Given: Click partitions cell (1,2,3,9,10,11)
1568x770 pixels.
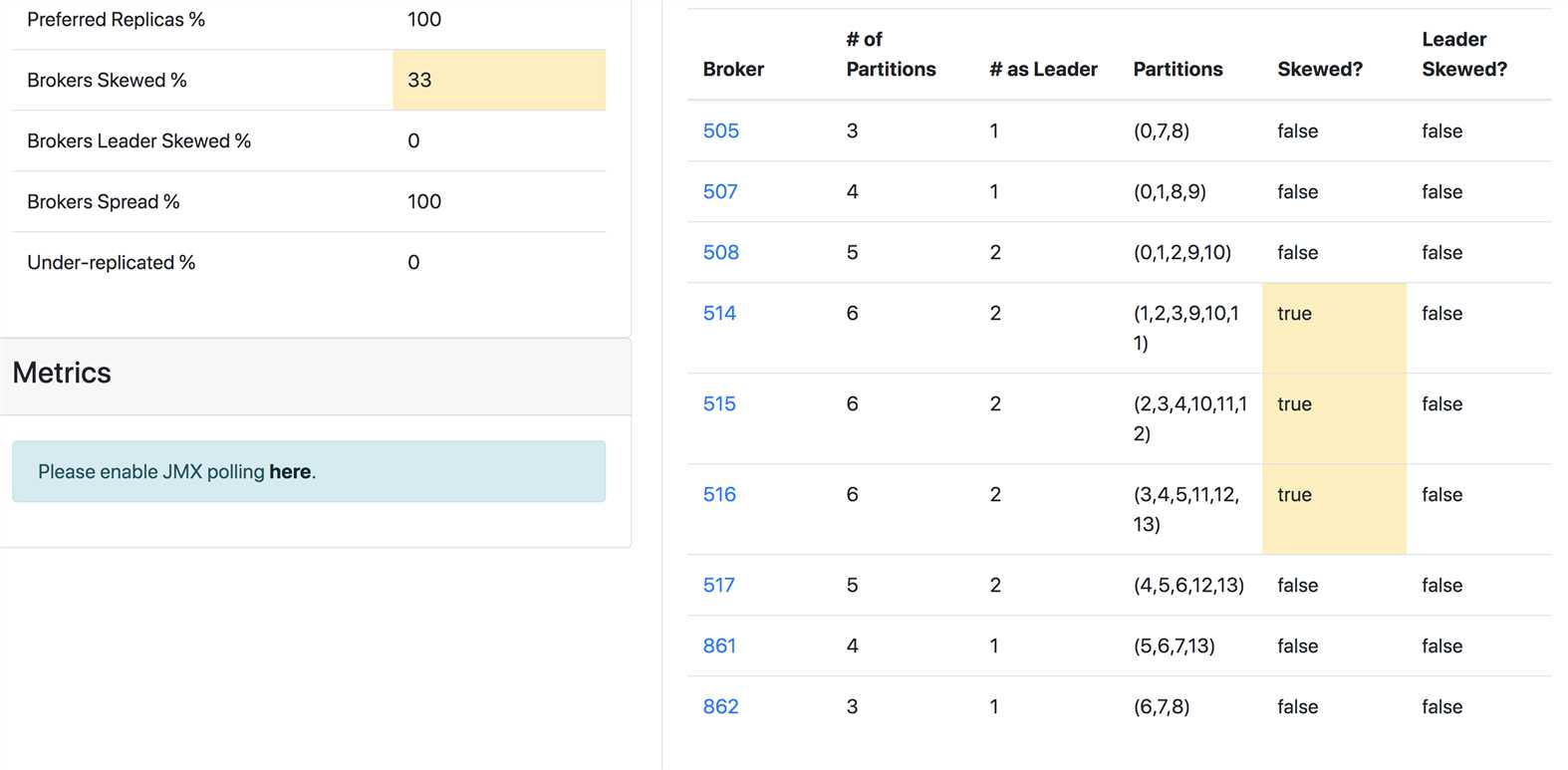Looking at the screenshot, I should 1186,328.
